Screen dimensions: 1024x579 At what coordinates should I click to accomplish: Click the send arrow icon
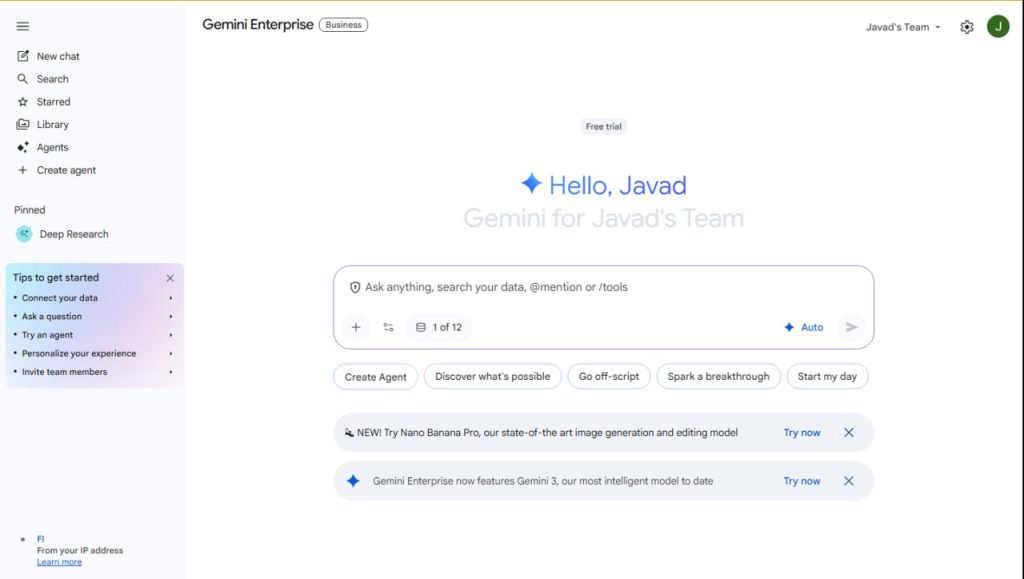[x=851, y=327]
